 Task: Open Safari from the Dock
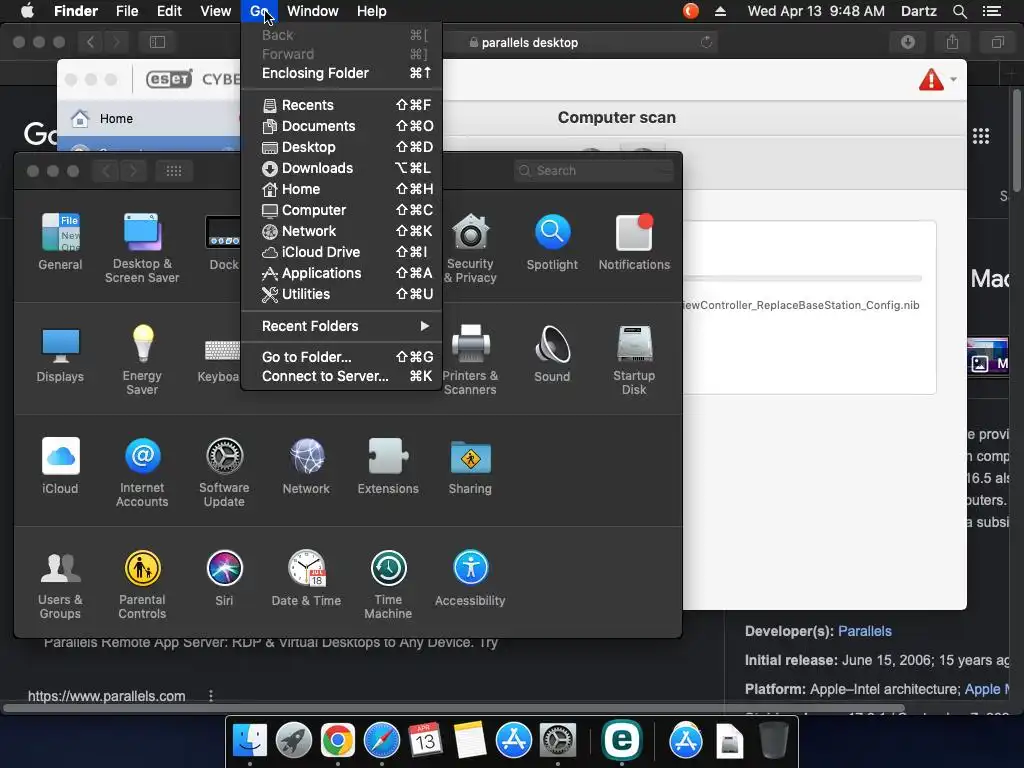(x=381, y=741)
